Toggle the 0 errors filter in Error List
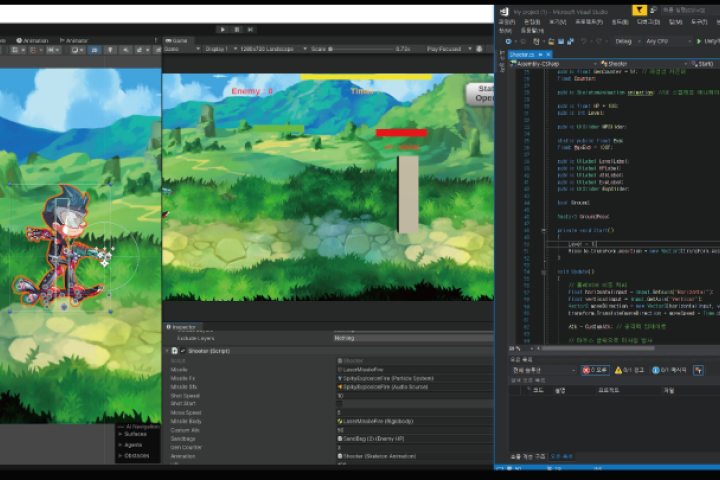Image resolution: width=720 pixels, height=480 pixels. click(x=595, y=370)
